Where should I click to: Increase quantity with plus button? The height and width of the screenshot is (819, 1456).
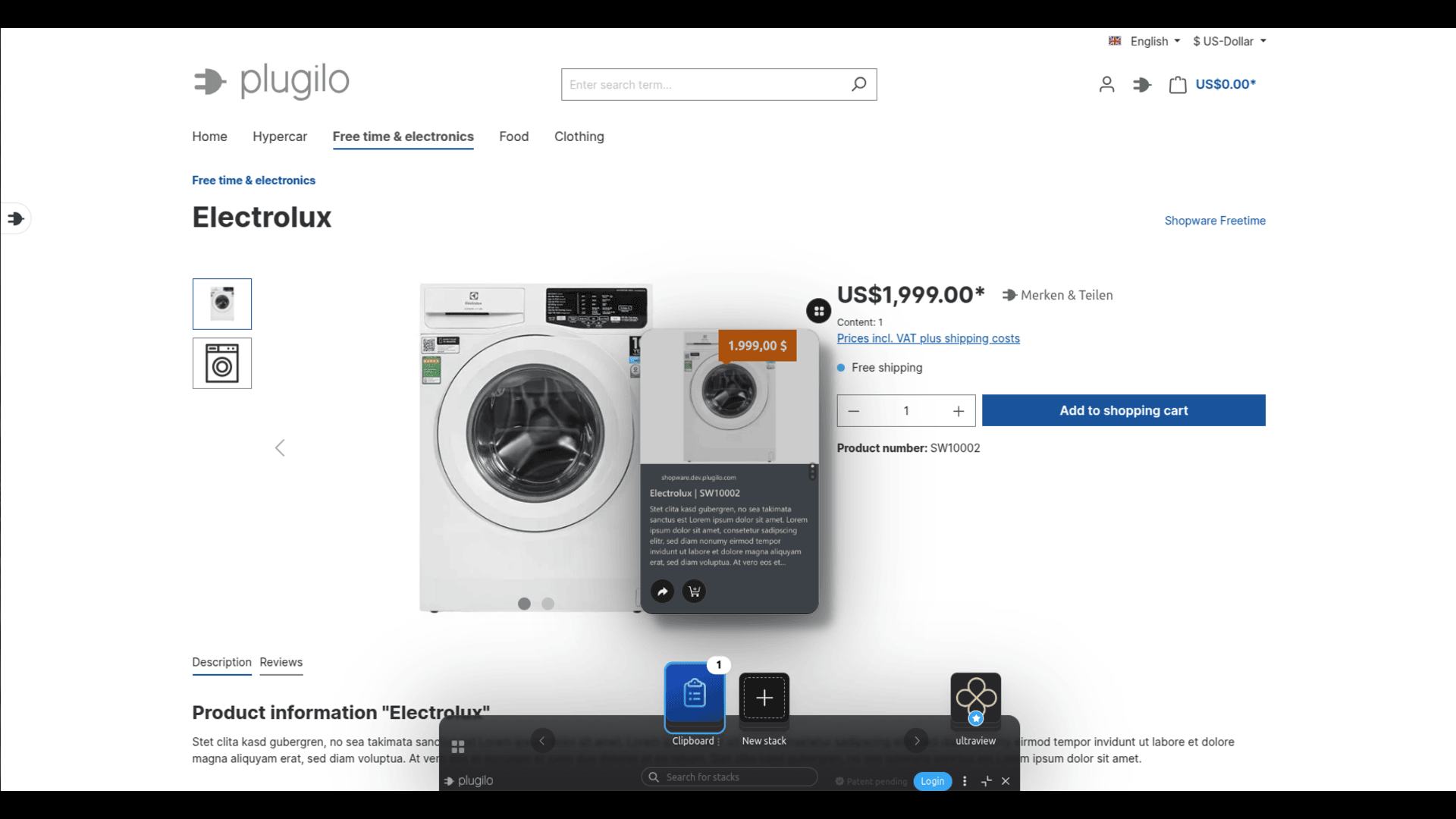coord(959,411)
